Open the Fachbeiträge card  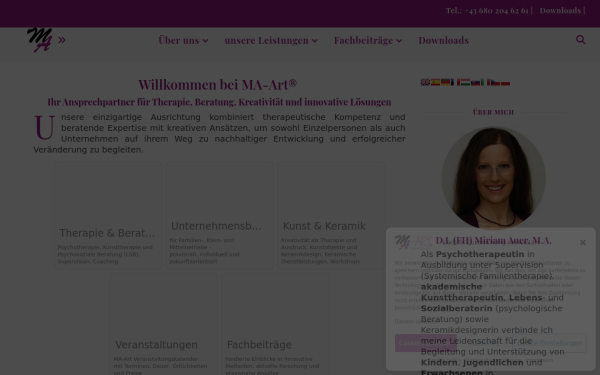(275, 324)
